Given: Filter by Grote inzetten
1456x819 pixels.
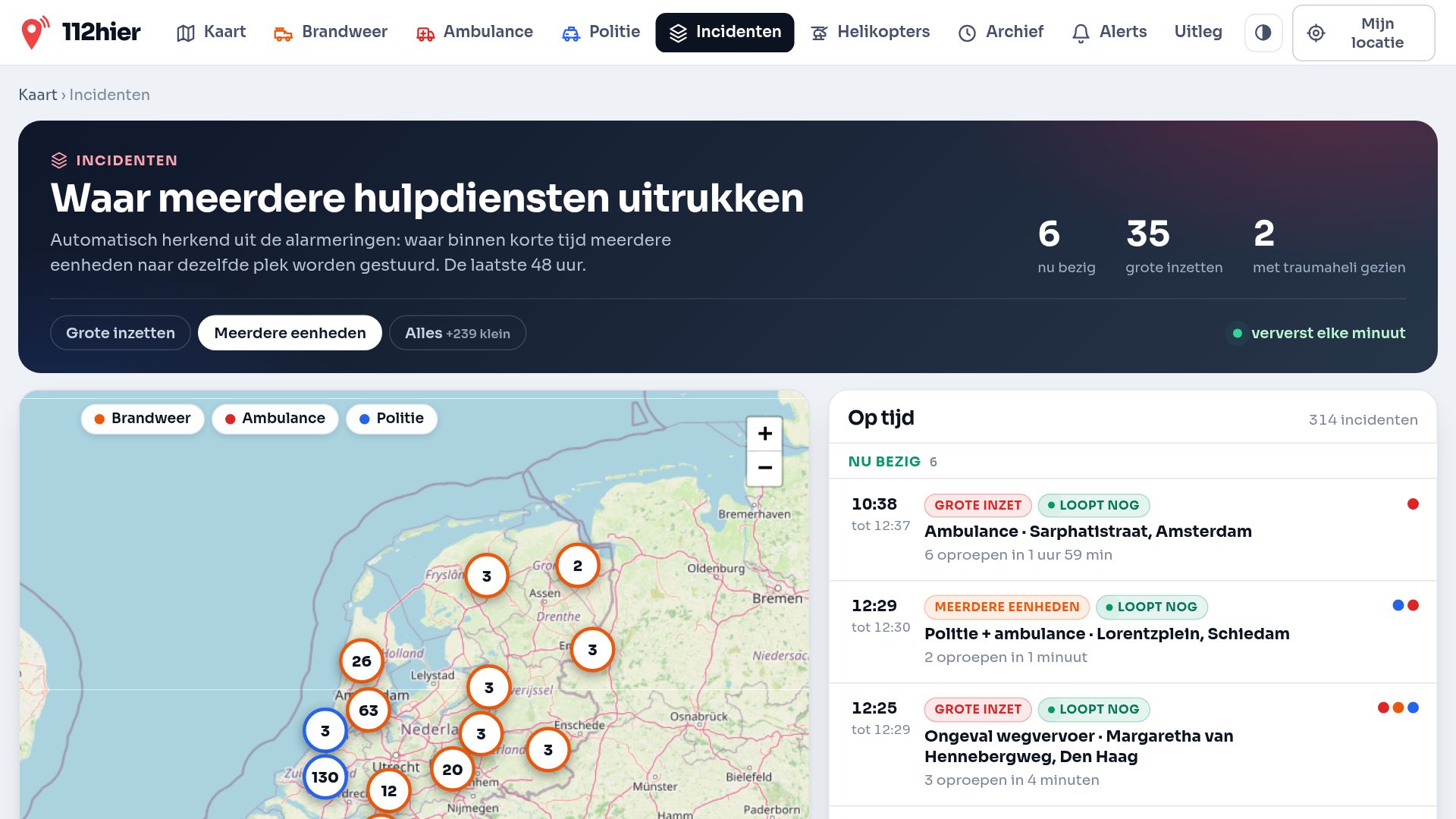Looking at the screenshot, I should (x=121, y=333).
